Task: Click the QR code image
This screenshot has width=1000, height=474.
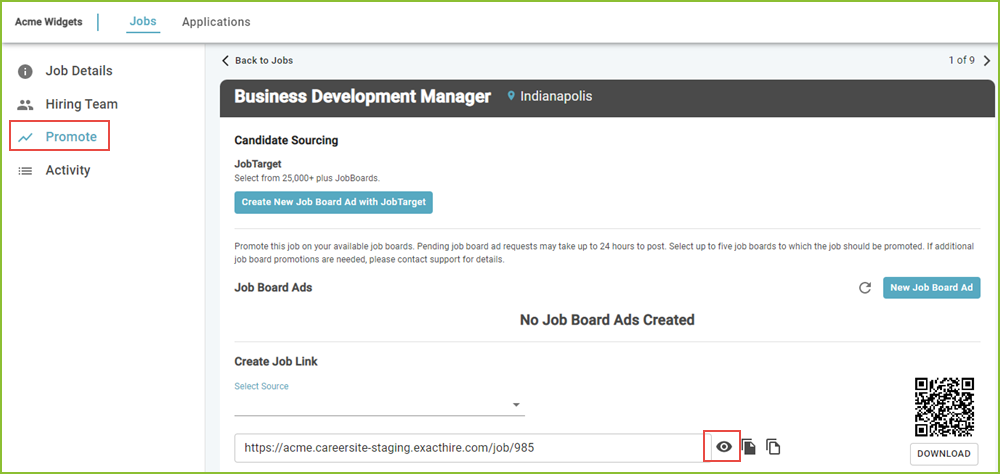Action: [x=944, y=406]
